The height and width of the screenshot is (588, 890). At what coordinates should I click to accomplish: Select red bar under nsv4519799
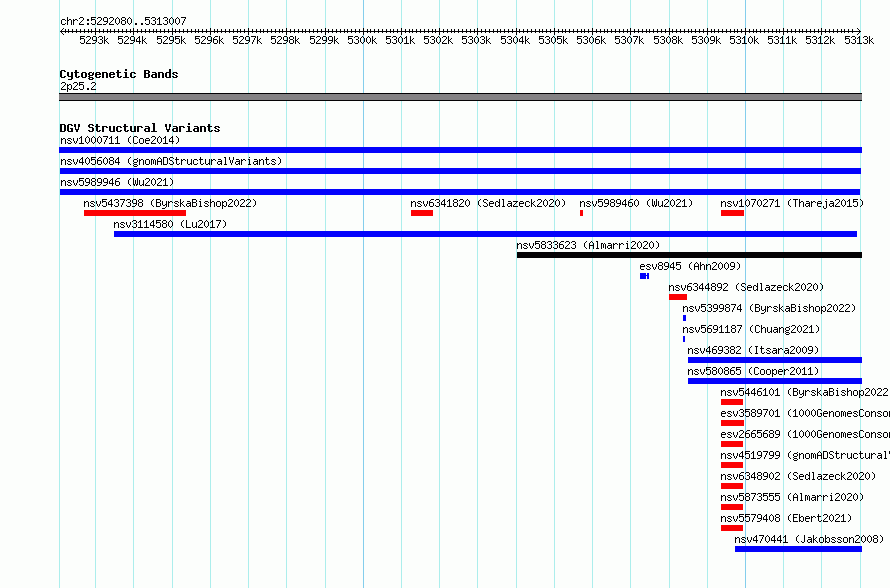click(732, 465)
